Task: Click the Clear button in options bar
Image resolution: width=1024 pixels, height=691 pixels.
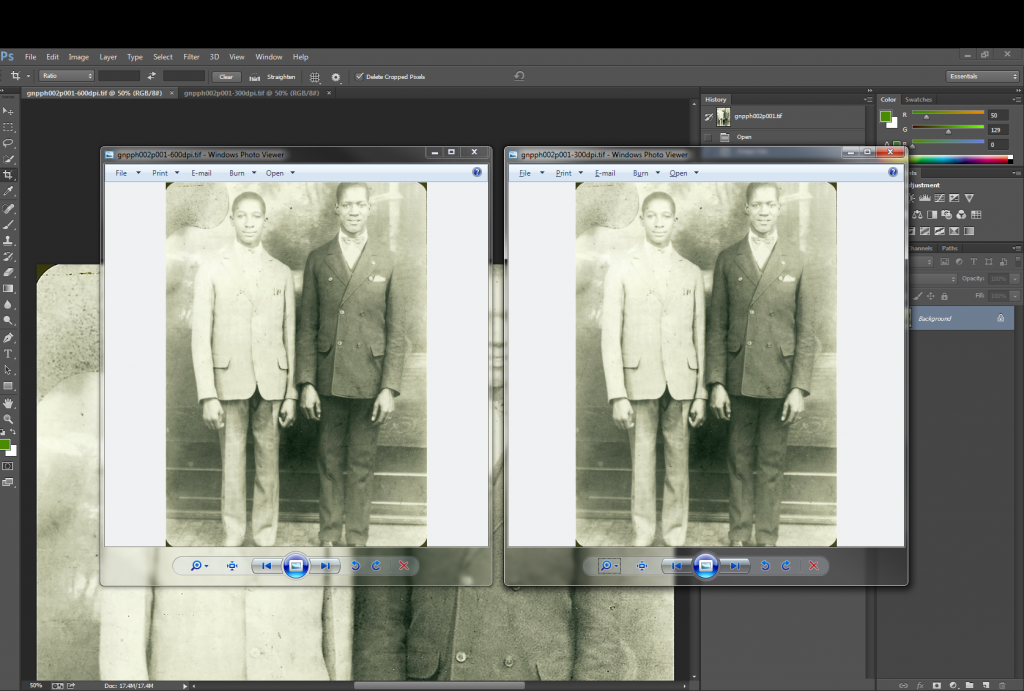Action: 226,77
